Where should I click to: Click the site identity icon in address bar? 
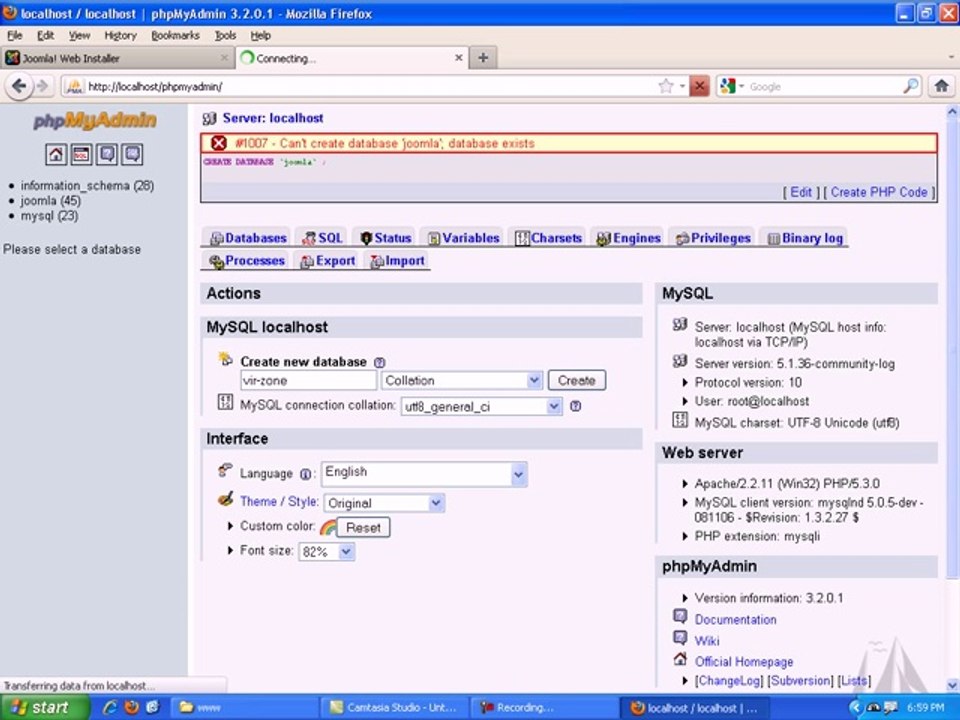[74, 86]
